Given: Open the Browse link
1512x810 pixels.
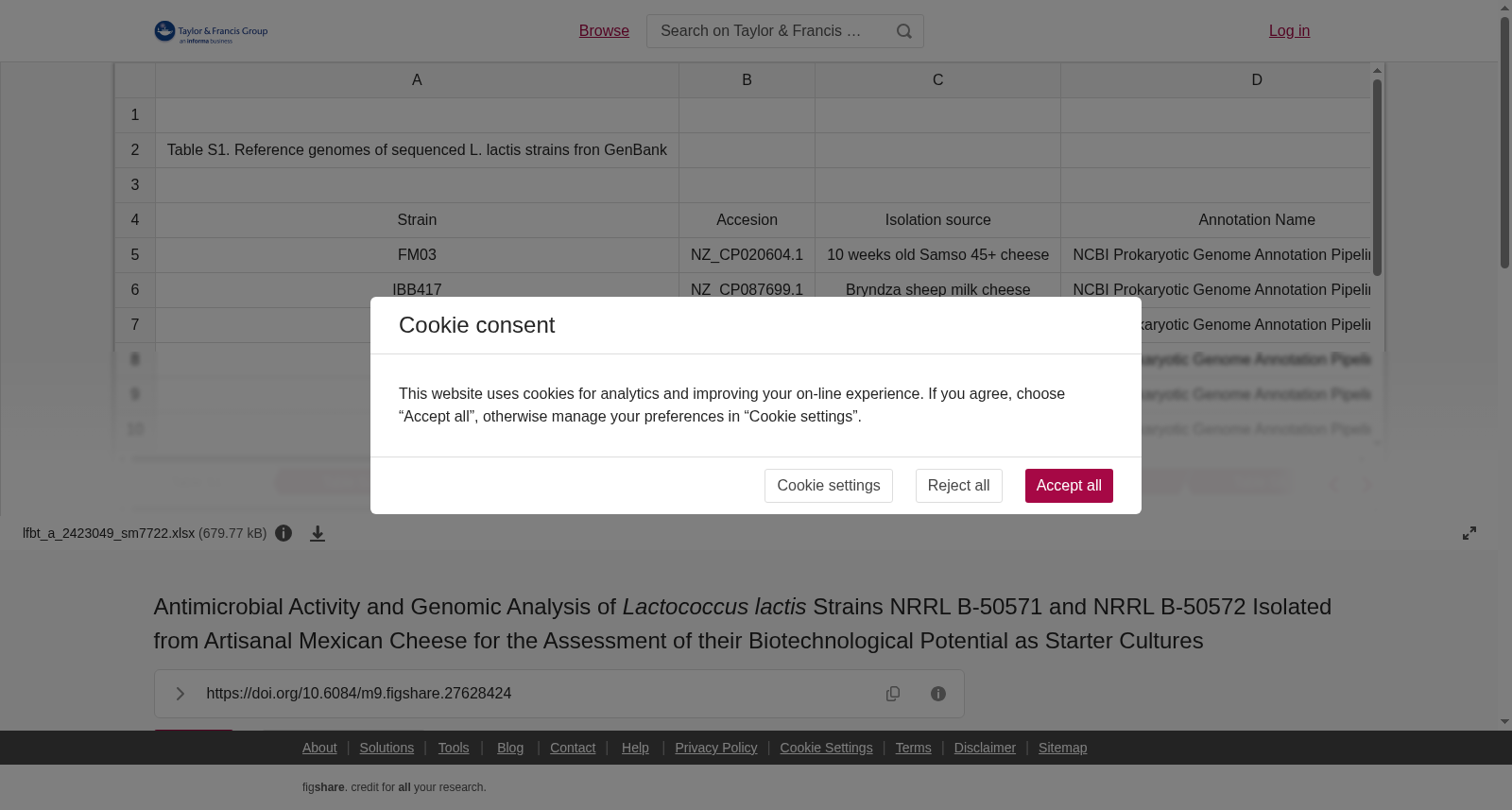Looking at the screenshot, I should [x=604, y=31].
